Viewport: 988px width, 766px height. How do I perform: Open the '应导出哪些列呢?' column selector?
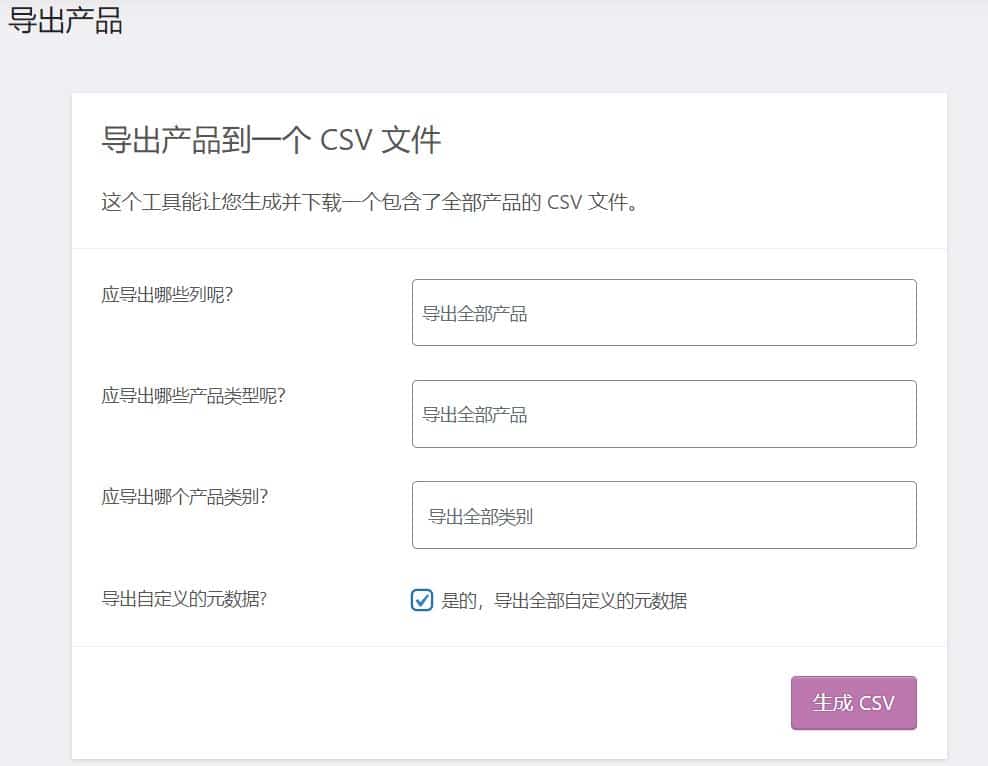664,312
